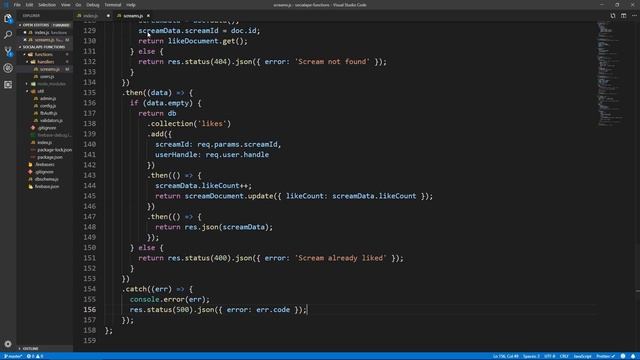Click unsaved dot on index.js tab
The image size is (640, 360).
108,16
